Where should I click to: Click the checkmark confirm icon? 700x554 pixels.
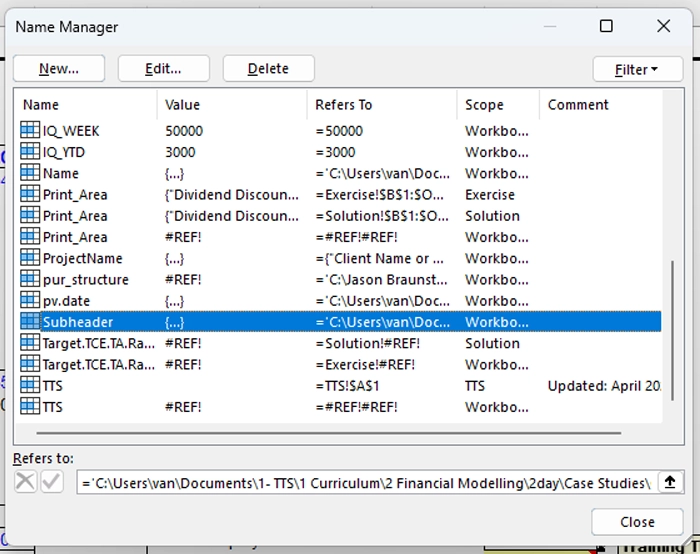pos(52,482)
